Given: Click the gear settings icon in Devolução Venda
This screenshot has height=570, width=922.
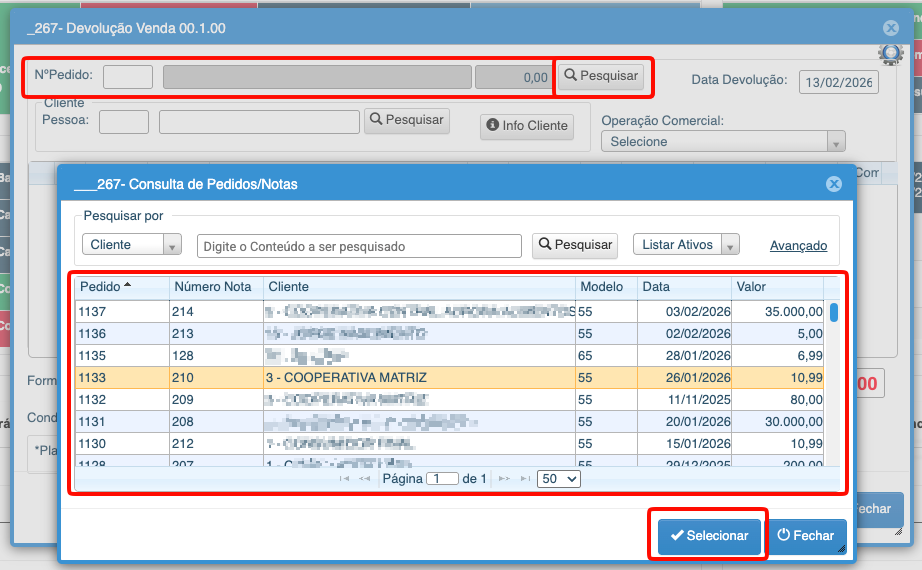Looking at the screenshot, I should pyautogui.click(x=890, y=55).
